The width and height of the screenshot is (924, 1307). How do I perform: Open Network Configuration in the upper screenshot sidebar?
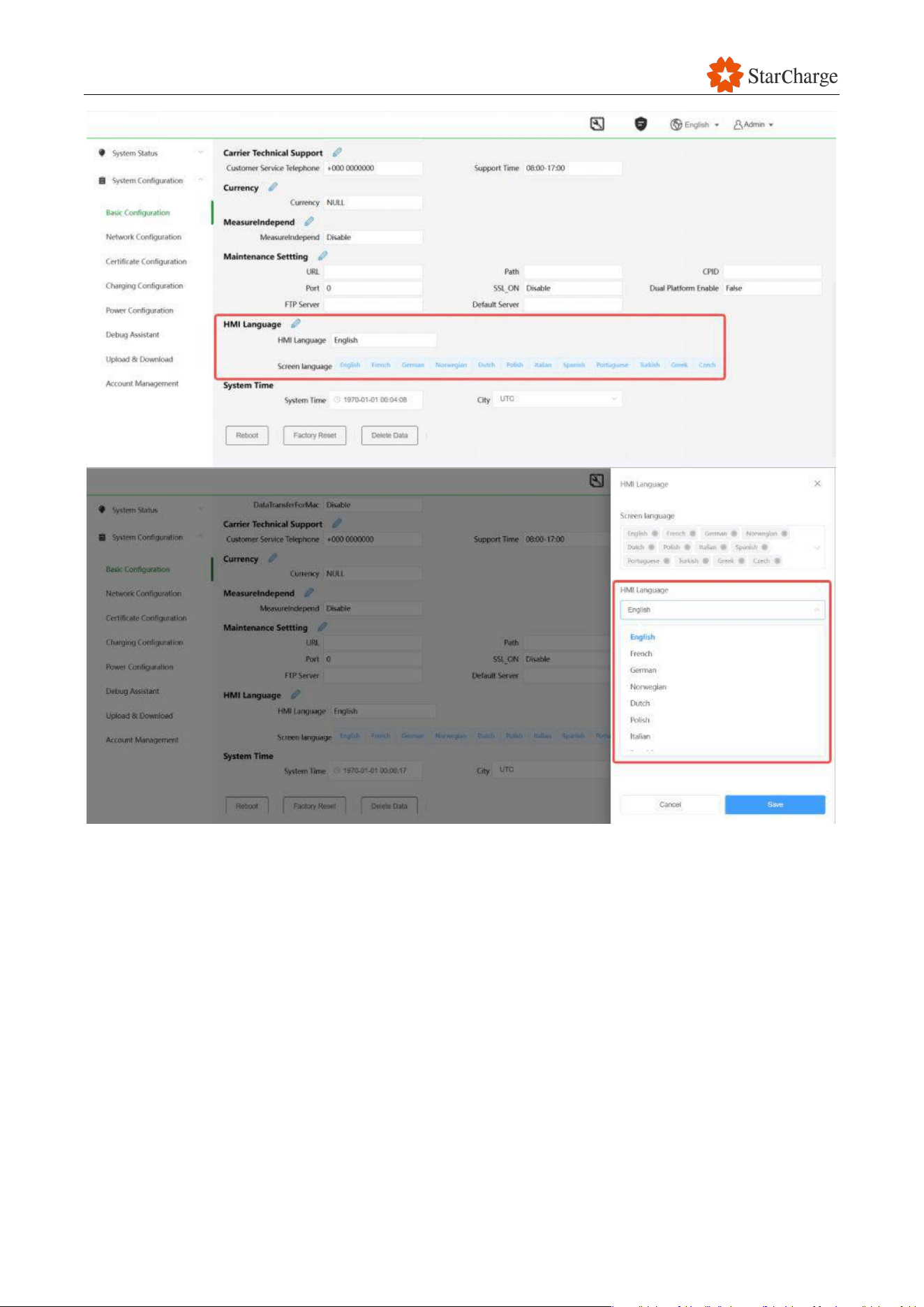tap(143, 237)
